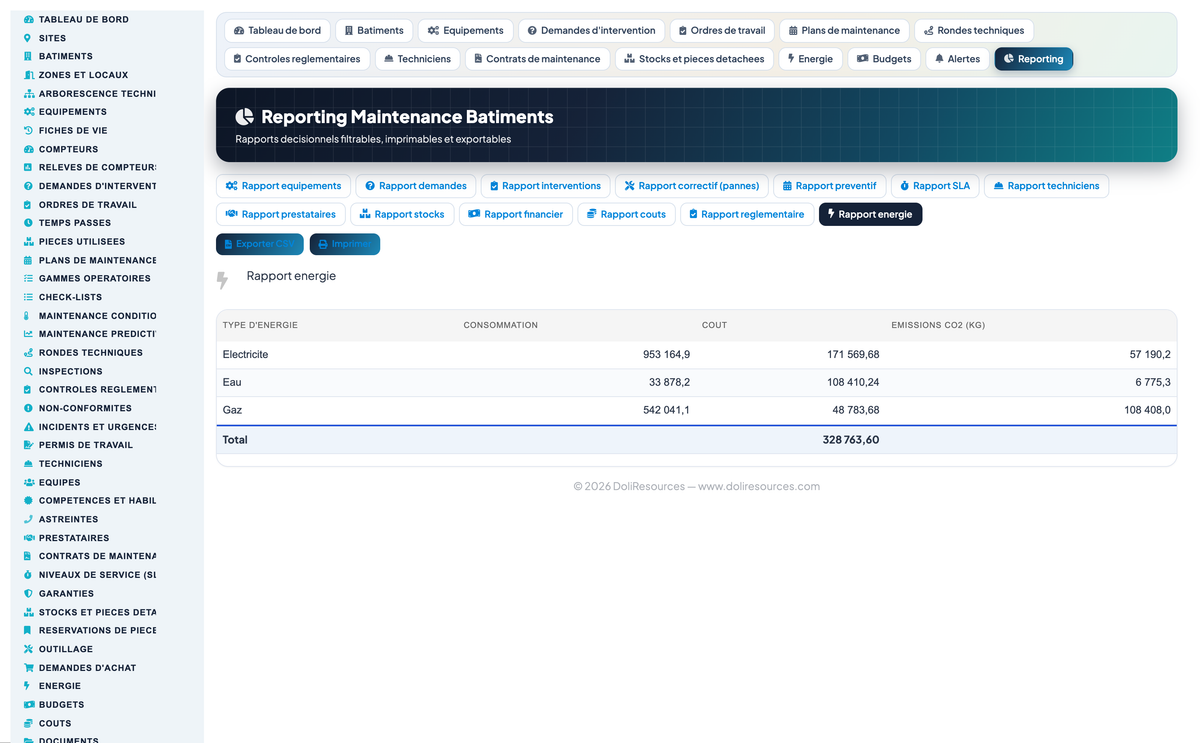Open Contrats de maintenance top tab

[538, 59]
